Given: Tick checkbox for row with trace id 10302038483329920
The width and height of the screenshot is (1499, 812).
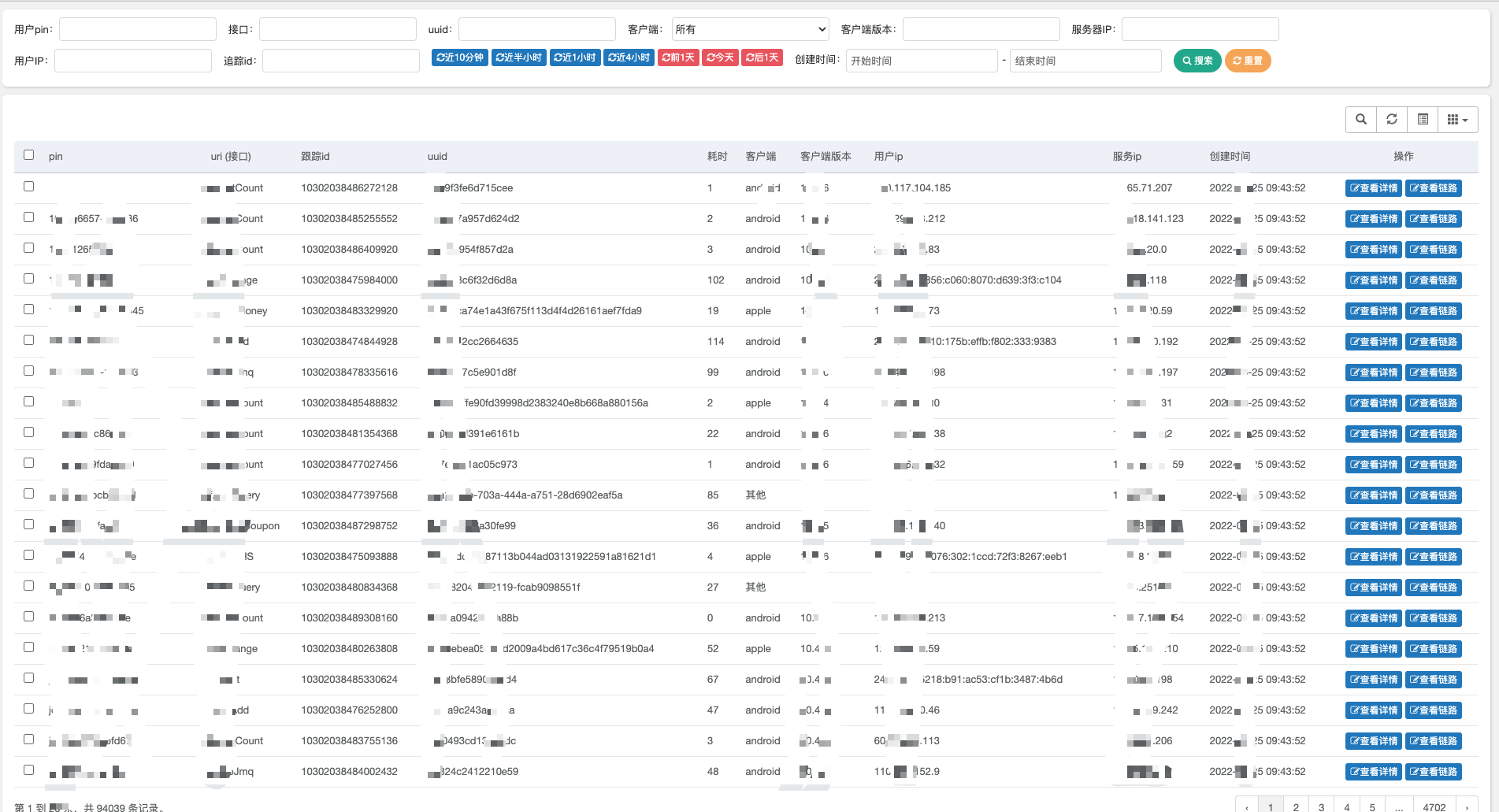Looking at the screenshot, I should point(29,310).
